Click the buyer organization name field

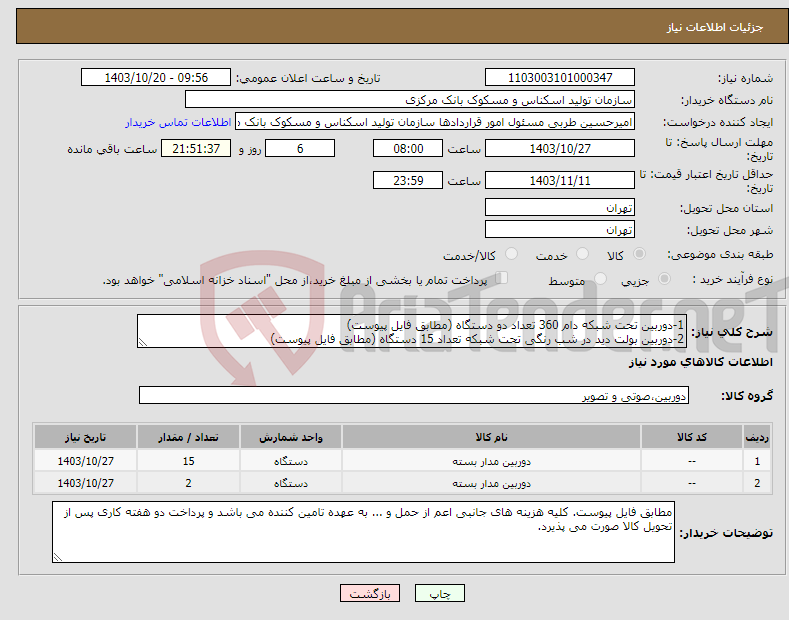pyautogui.click(x=410, y=100)
